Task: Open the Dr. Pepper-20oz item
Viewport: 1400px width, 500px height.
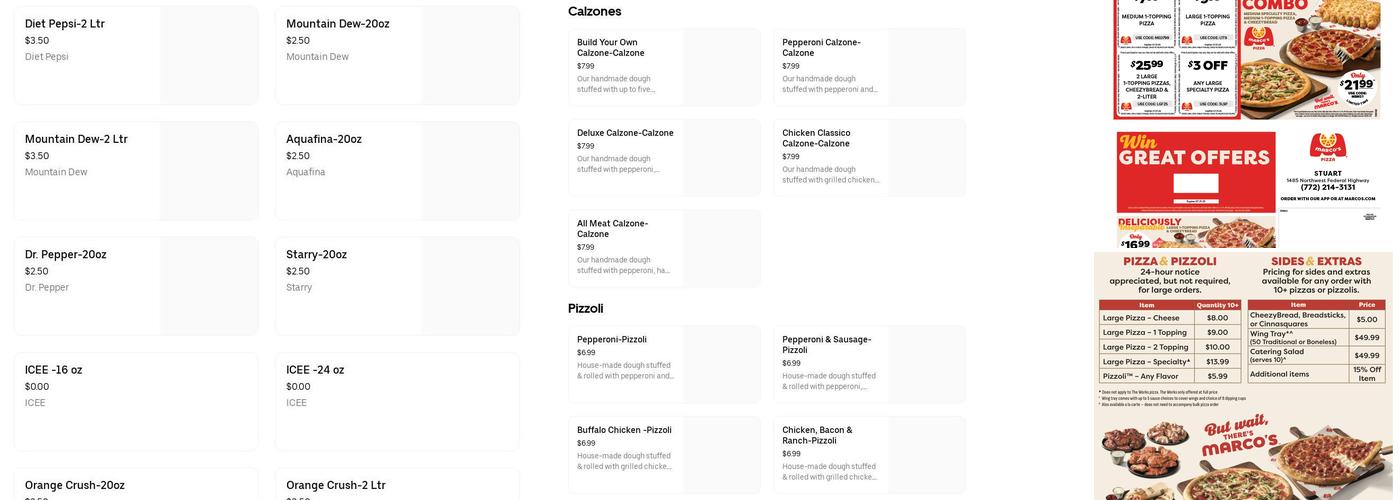Action: click(136, 286)
